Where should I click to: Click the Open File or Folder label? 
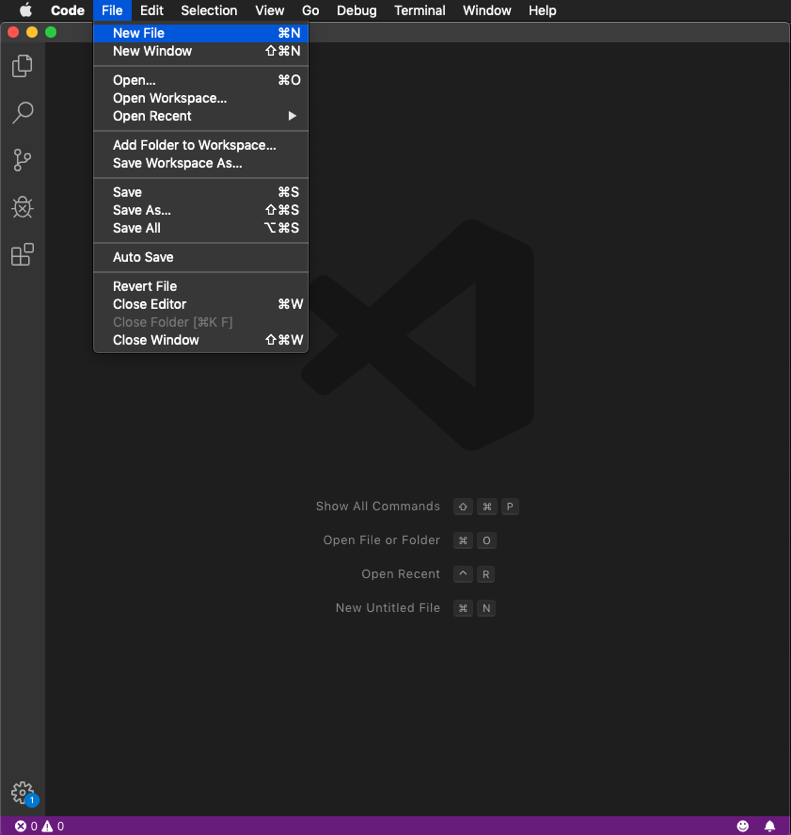click(x=381, y=540)
